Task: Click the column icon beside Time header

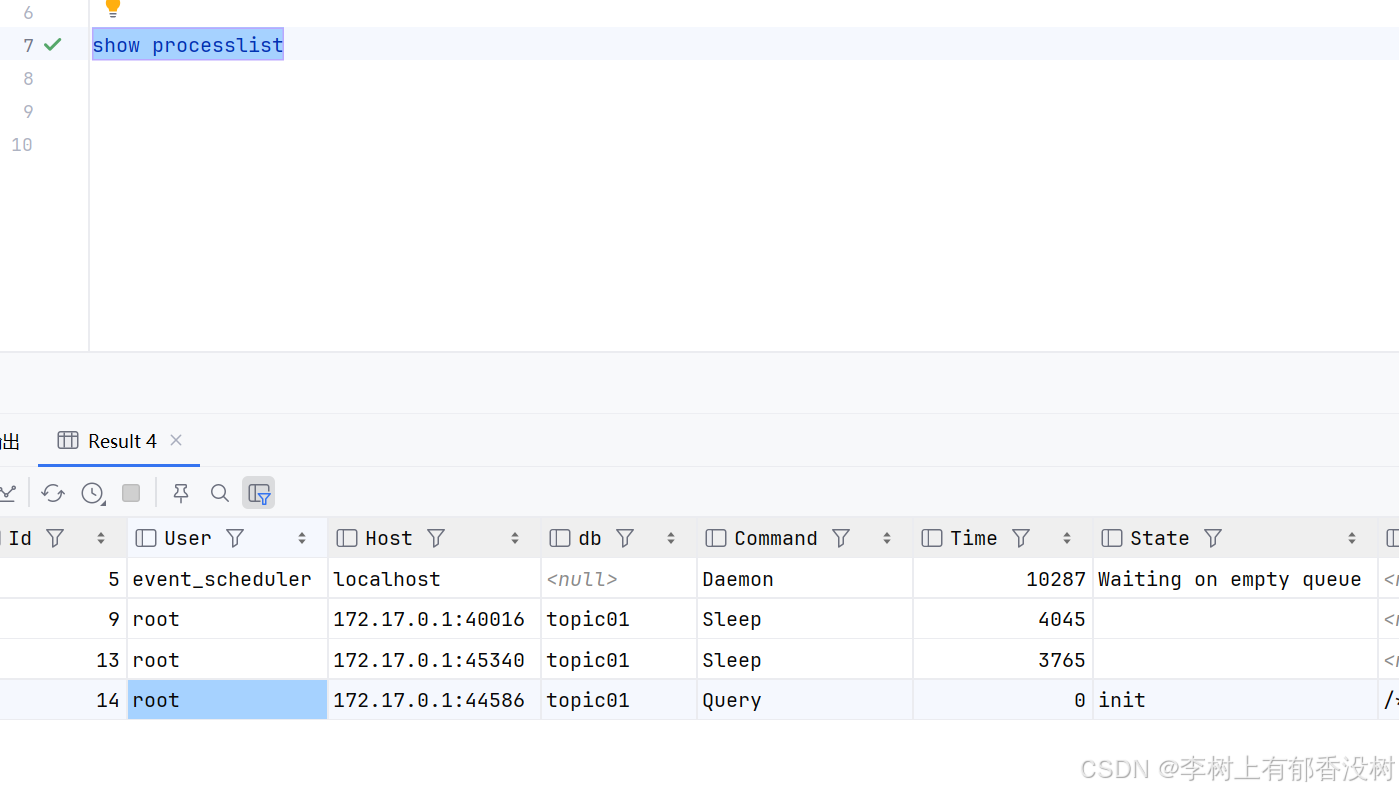Action: 932,538
